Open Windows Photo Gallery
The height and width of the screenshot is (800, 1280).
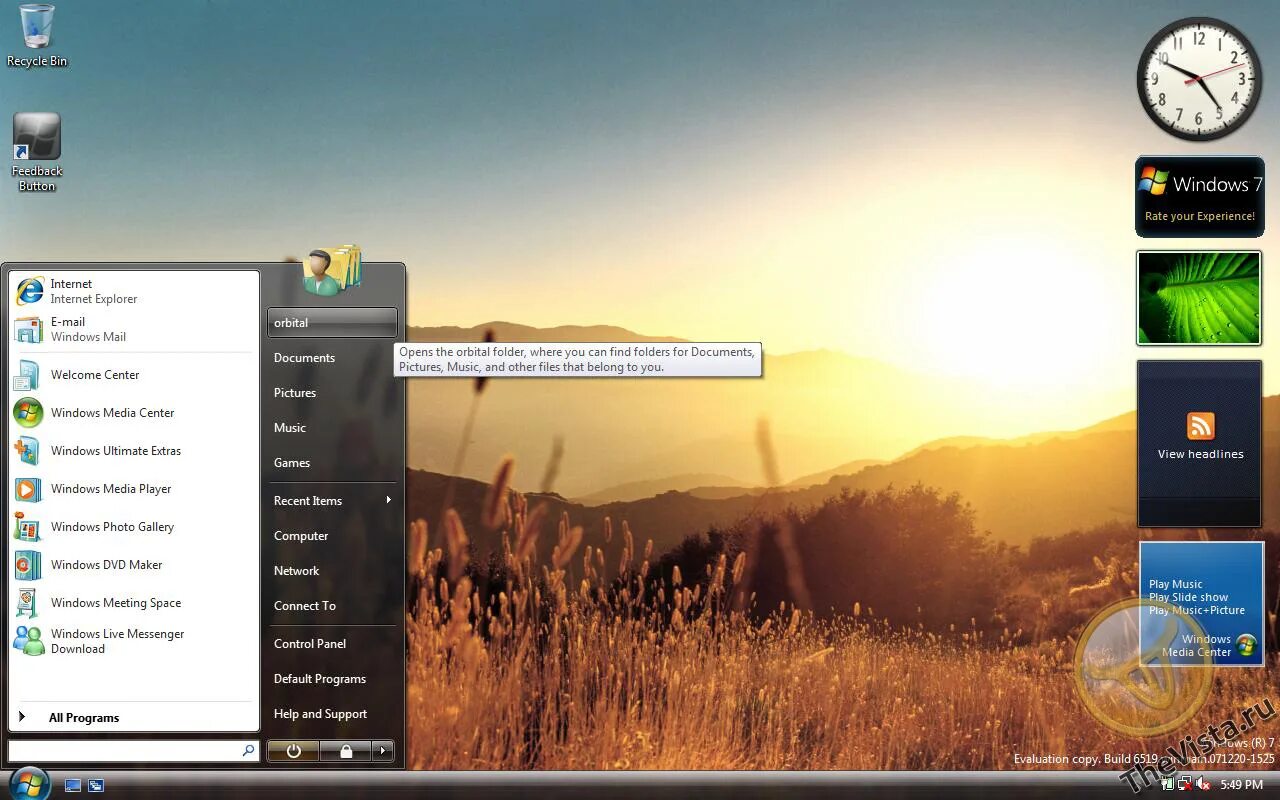[x=134, y=527]
